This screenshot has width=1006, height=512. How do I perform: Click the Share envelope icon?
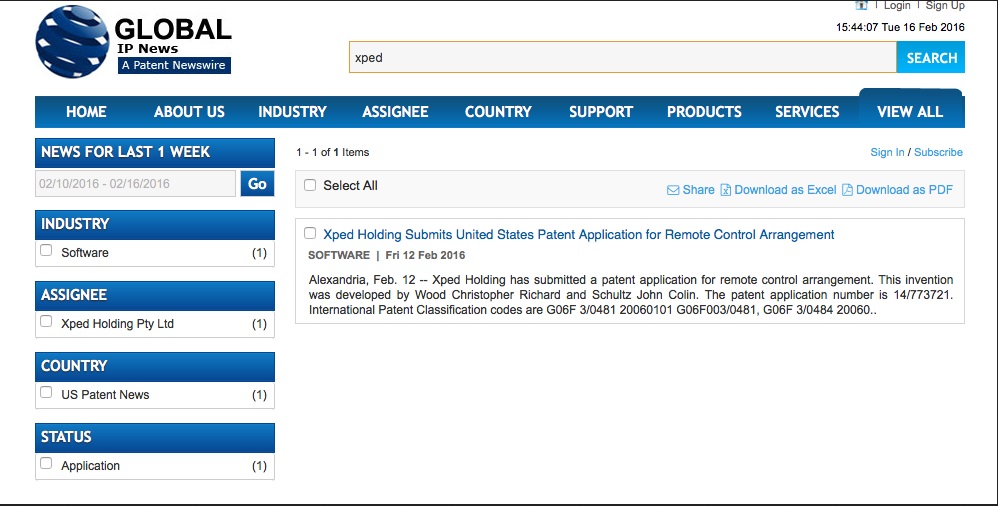tap(673, 190)
